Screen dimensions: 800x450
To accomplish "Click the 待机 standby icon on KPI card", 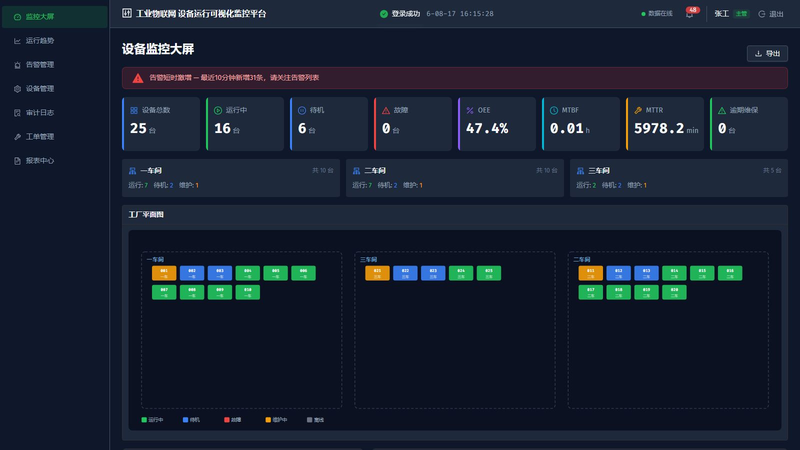I will (302, 110).
